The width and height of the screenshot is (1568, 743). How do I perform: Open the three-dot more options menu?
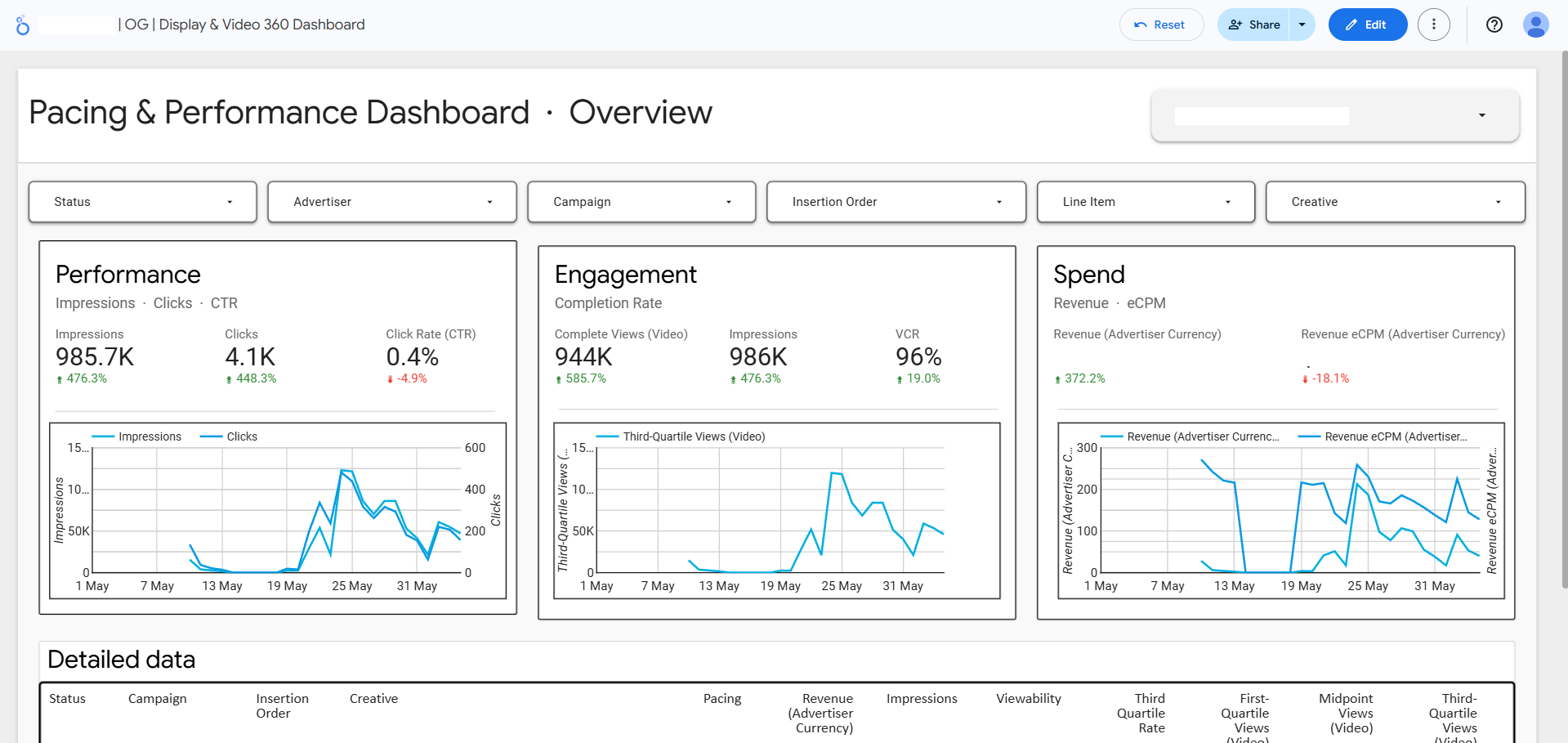coord(1434,25)
